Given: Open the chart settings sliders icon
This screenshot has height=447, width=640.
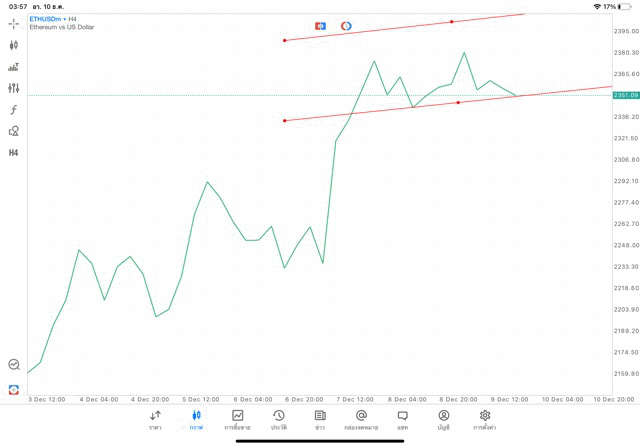Looking at the screenshot, I should click(14, 88).
